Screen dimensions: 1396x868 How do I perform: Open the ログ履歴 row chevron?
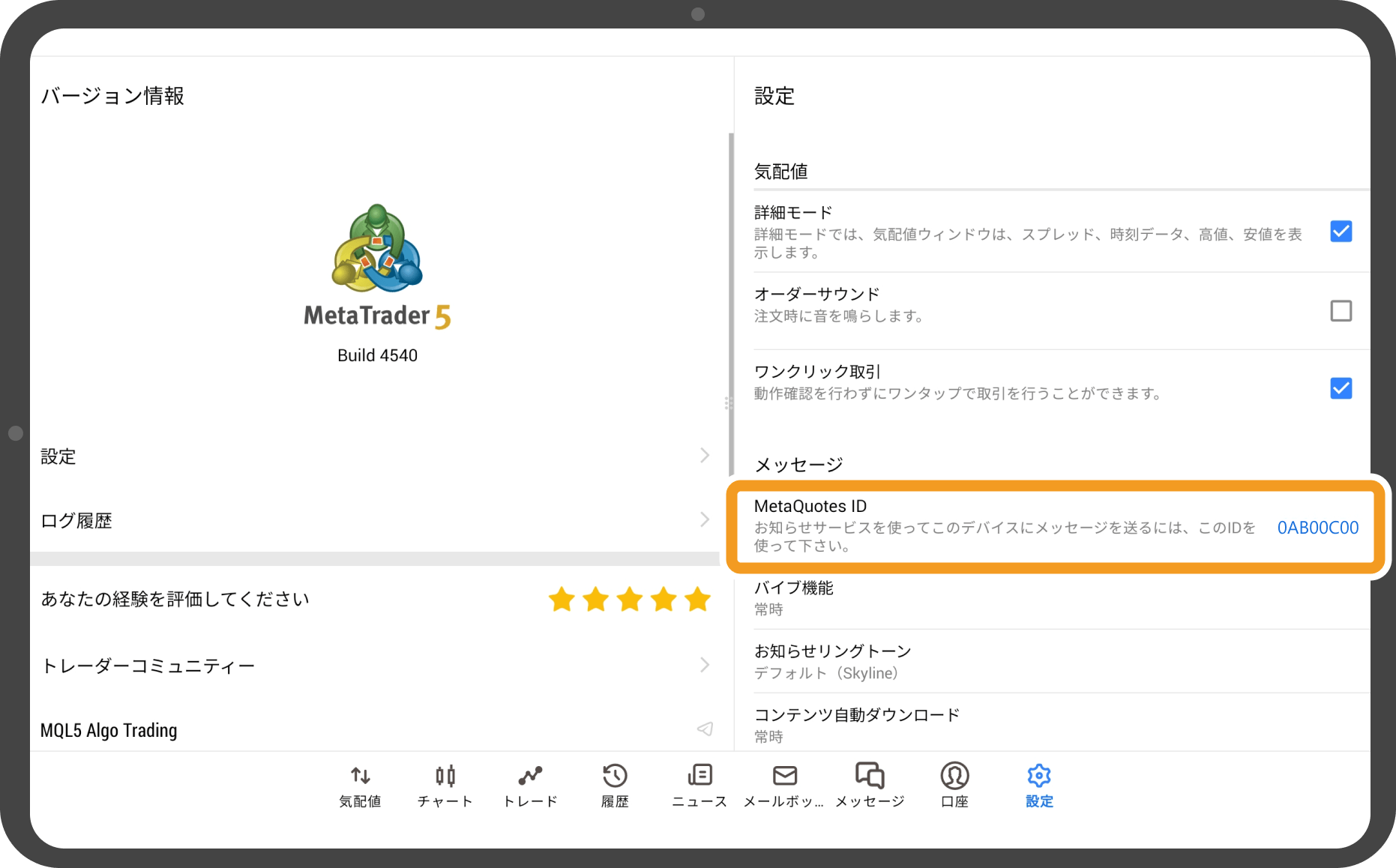pyautogui.click(x=705, y=519)
